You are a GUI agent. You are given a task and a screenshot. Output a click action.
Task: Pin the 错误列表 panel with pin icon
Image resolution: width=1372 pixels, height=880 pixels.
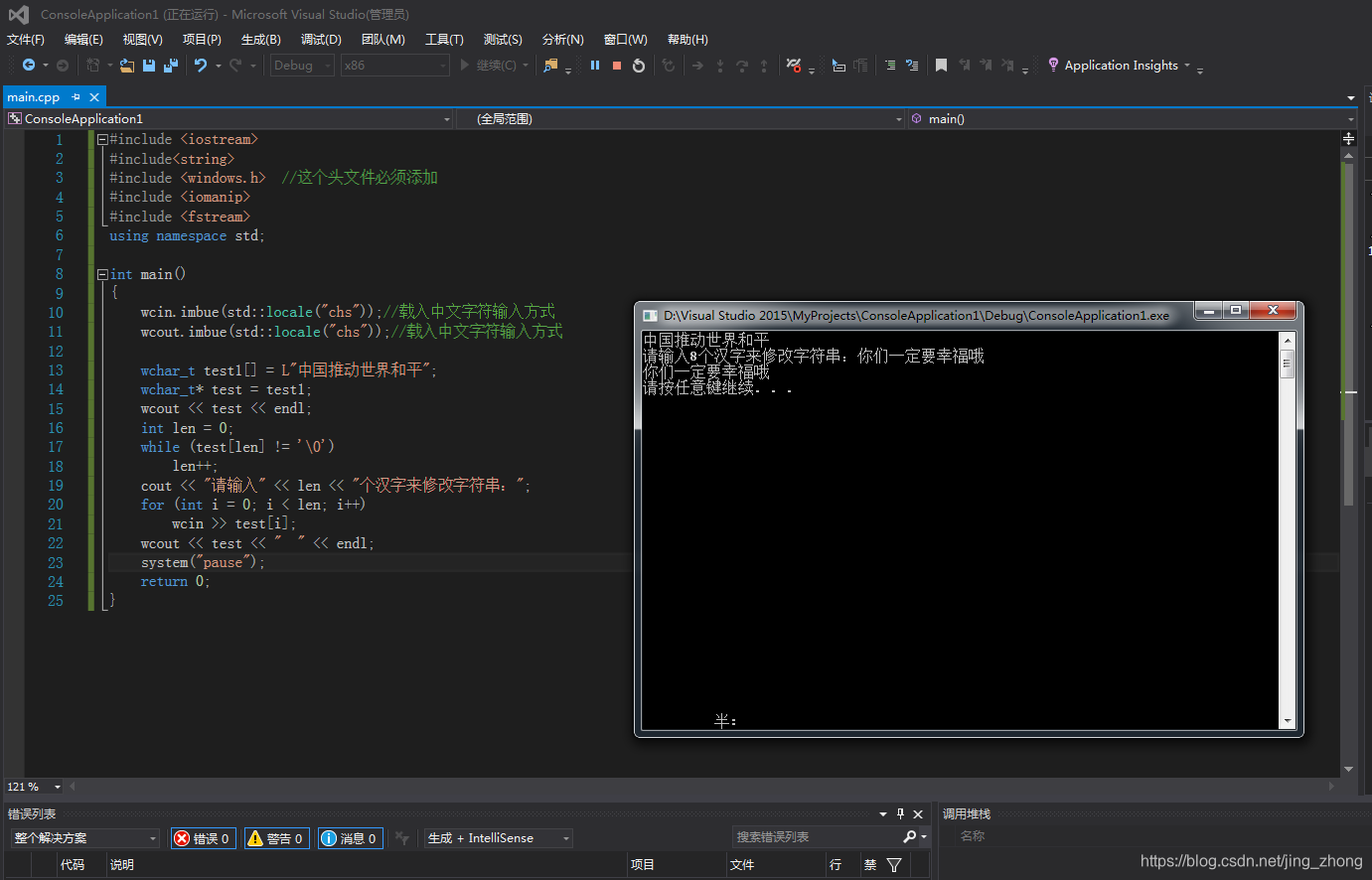point(900,813)
